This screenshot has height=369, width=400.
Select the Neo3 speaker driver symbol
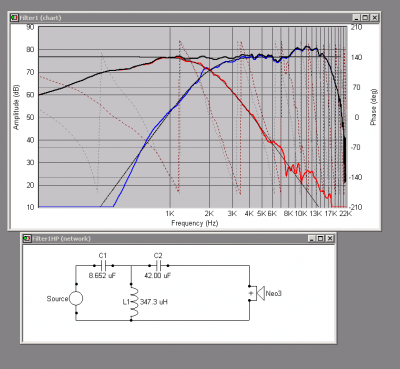pyautogui.click(x=257, y=293)
